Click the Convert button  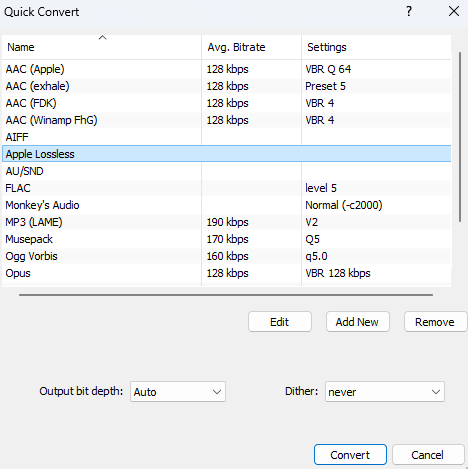coord(350,455)
